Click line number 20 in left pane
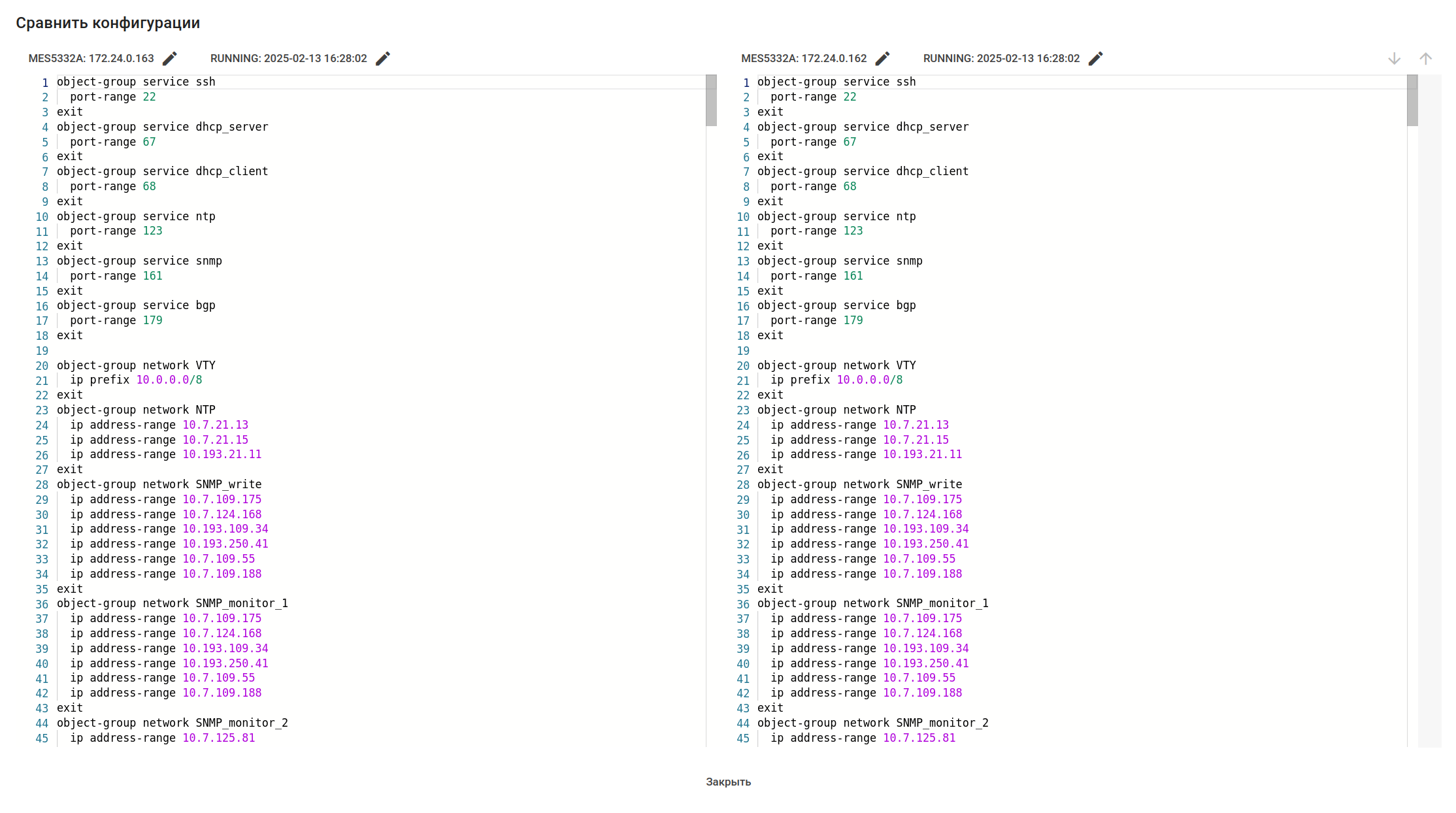This screenshot has width=1456, height=813. click(42, 366)
